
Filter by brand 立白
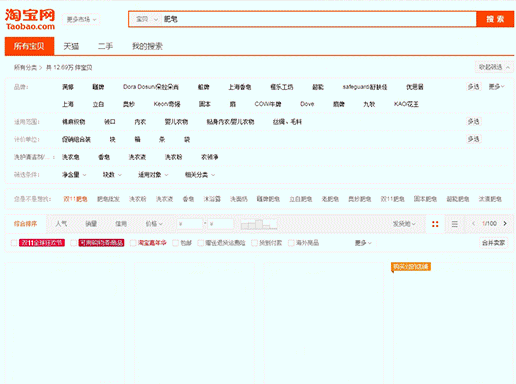tap(98, 104)
